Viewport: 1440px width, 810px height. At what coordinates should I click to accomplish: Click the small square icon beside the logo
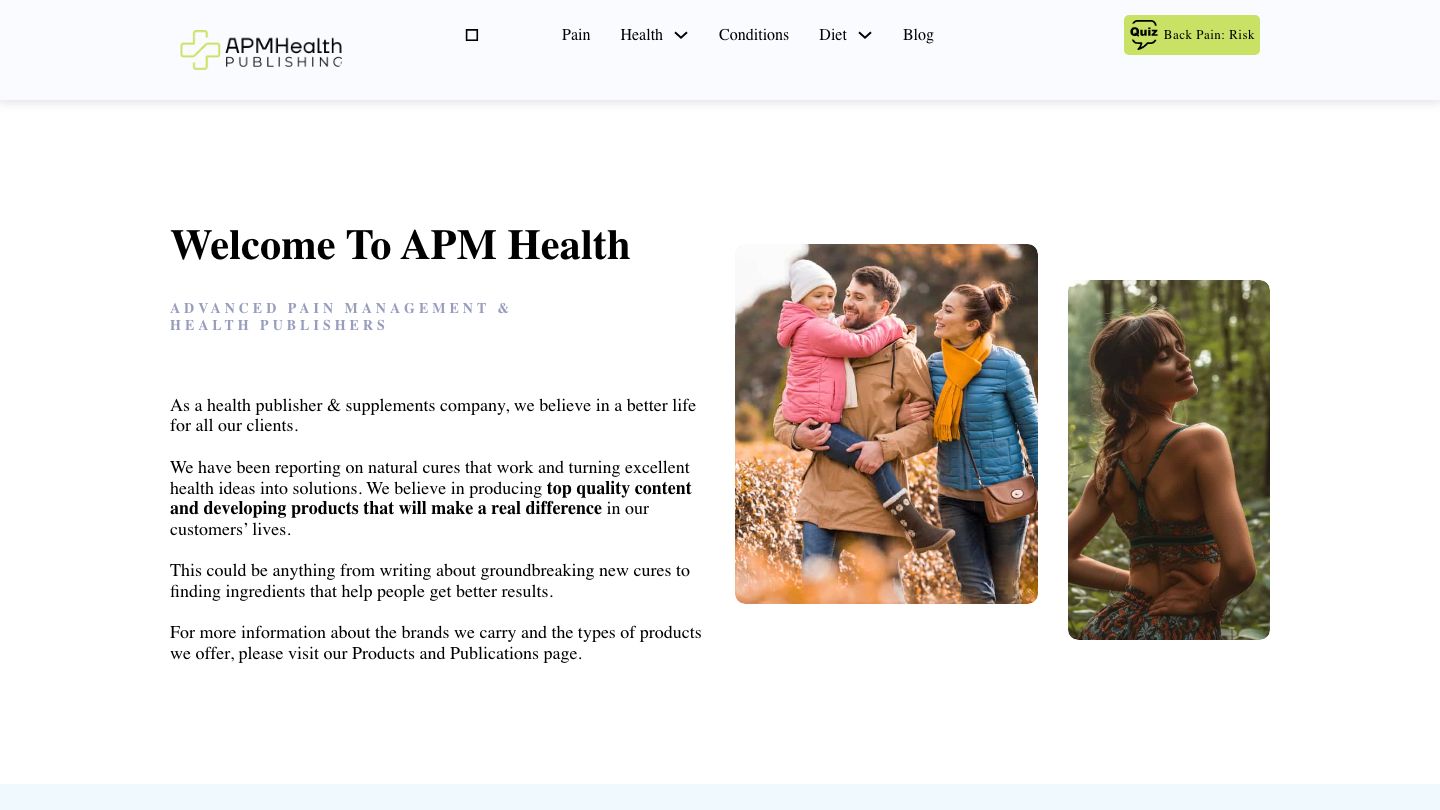471,35
